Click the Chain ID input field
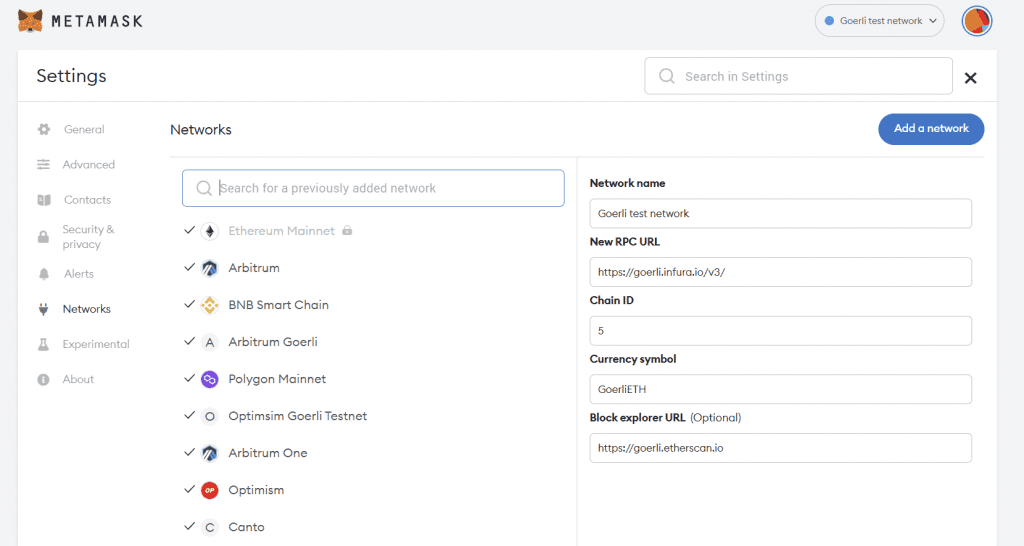The image size is (1024, 546). (780, 331)
